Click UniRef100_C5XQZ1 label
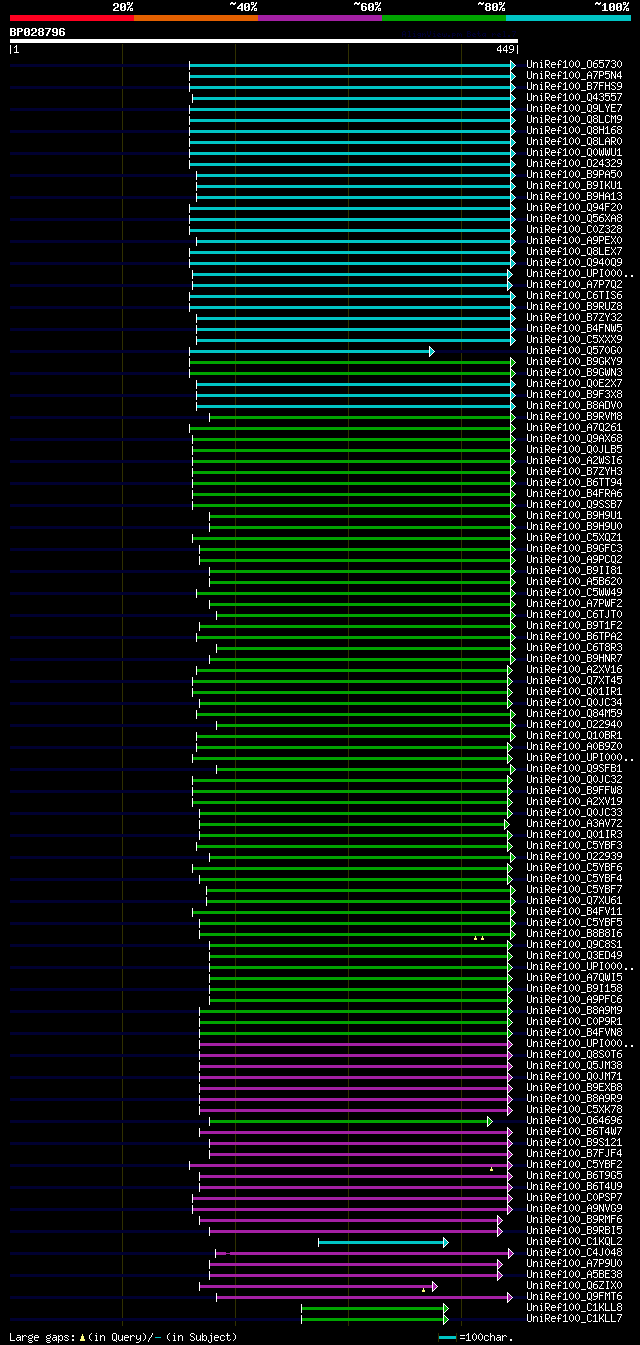 point(575,537)
